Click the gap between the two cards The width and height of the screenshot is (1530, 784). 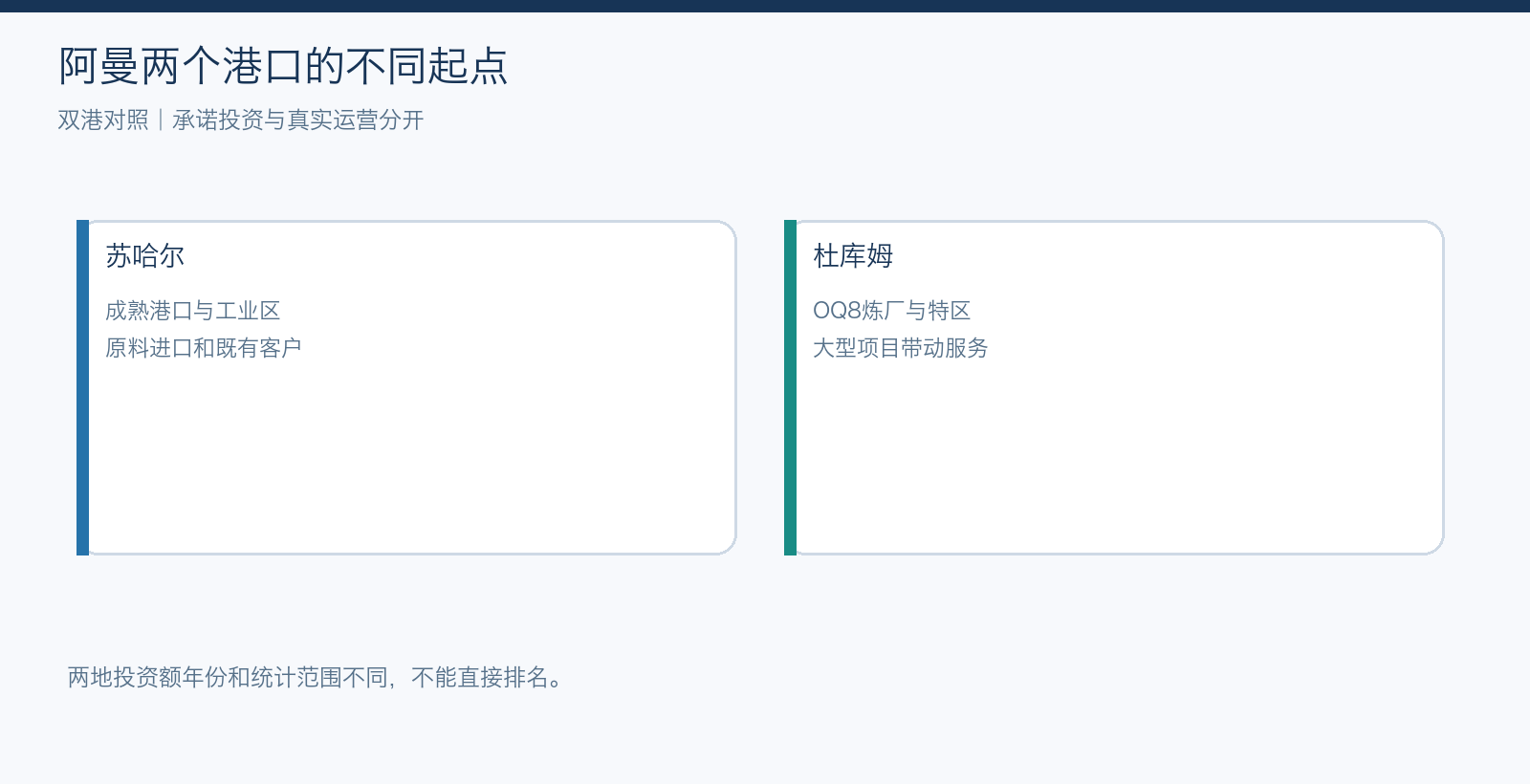pyautogui.click(x=760, y=387)
